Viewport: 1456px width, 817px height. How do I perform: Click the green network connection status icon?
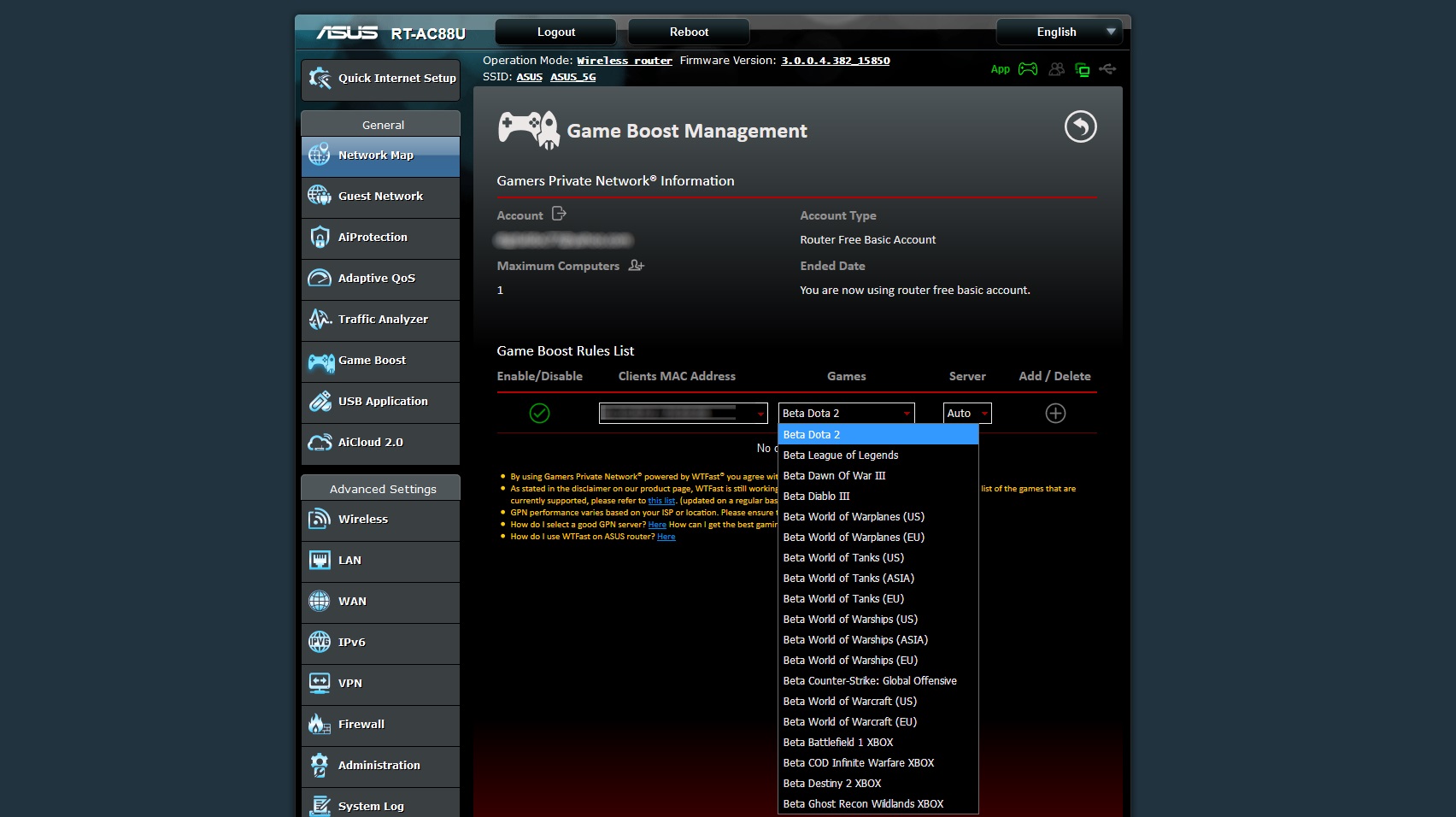point(1083,70)
